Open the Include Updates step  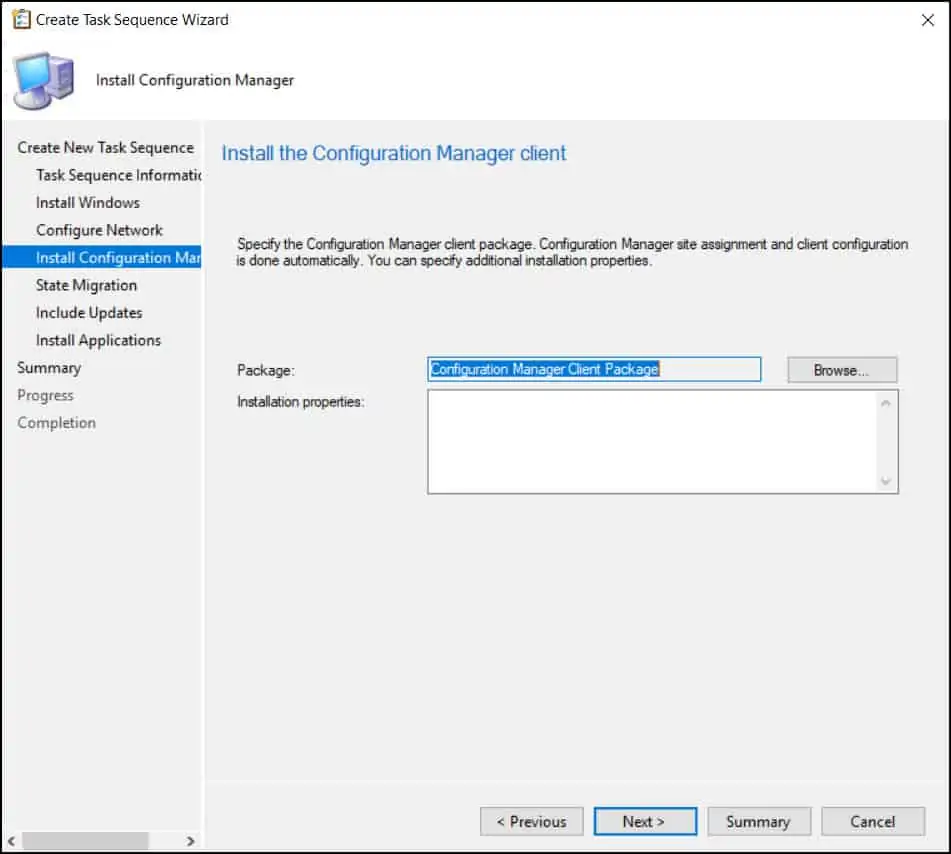(x=89, y=313)
